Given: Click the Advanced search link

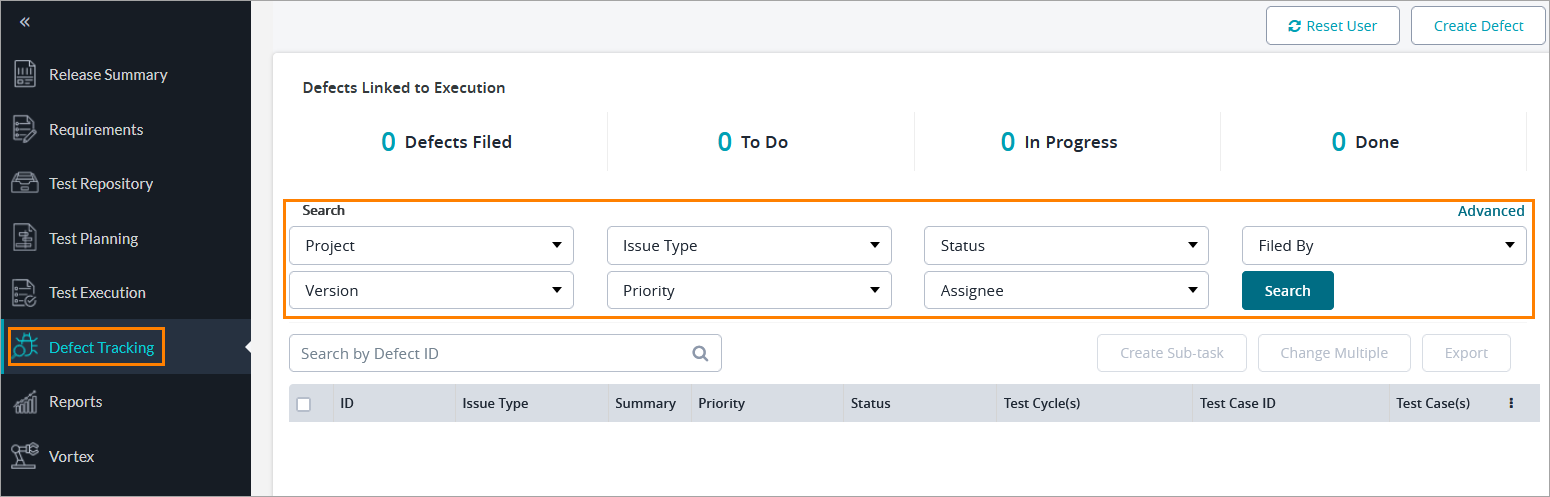Looking at the screenshot, I should click(x=1490, y=211).
